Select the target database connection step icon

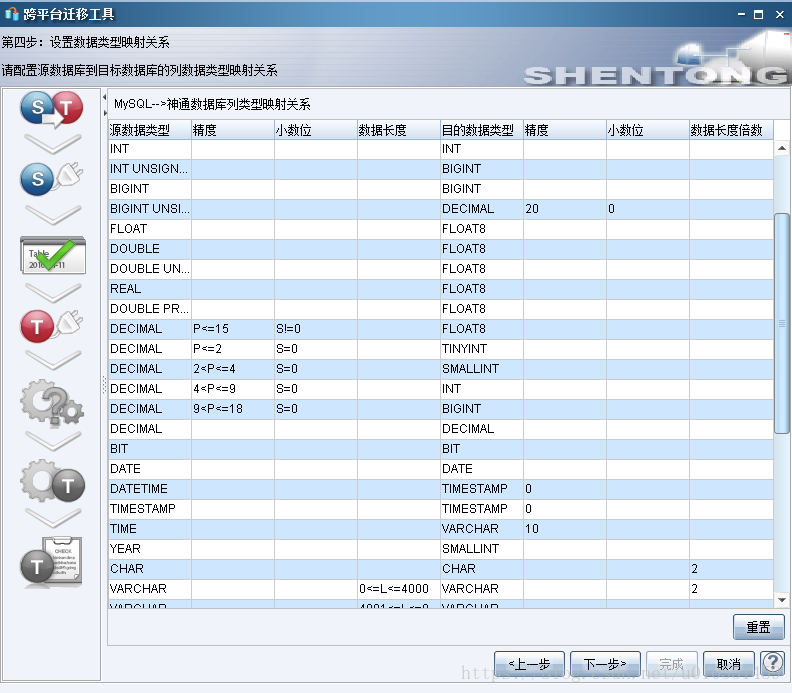(52, 326)
